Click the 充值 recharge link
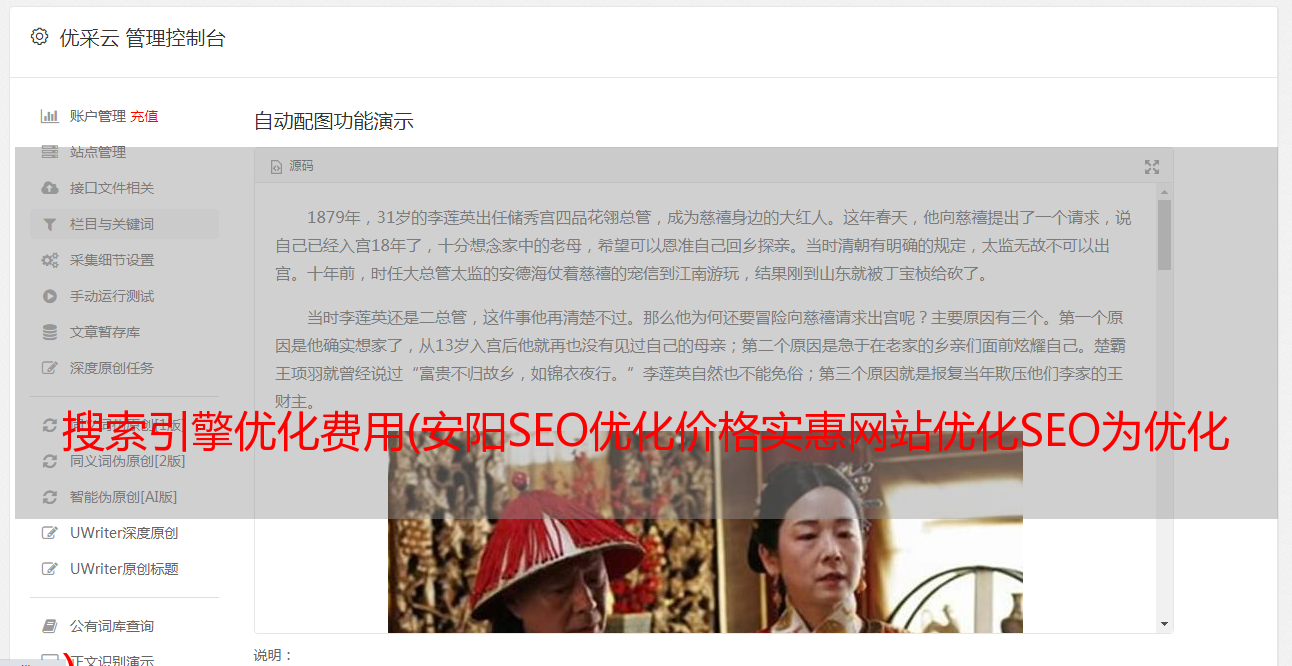Screen dimensions: 1292x666 pos(144,116)
